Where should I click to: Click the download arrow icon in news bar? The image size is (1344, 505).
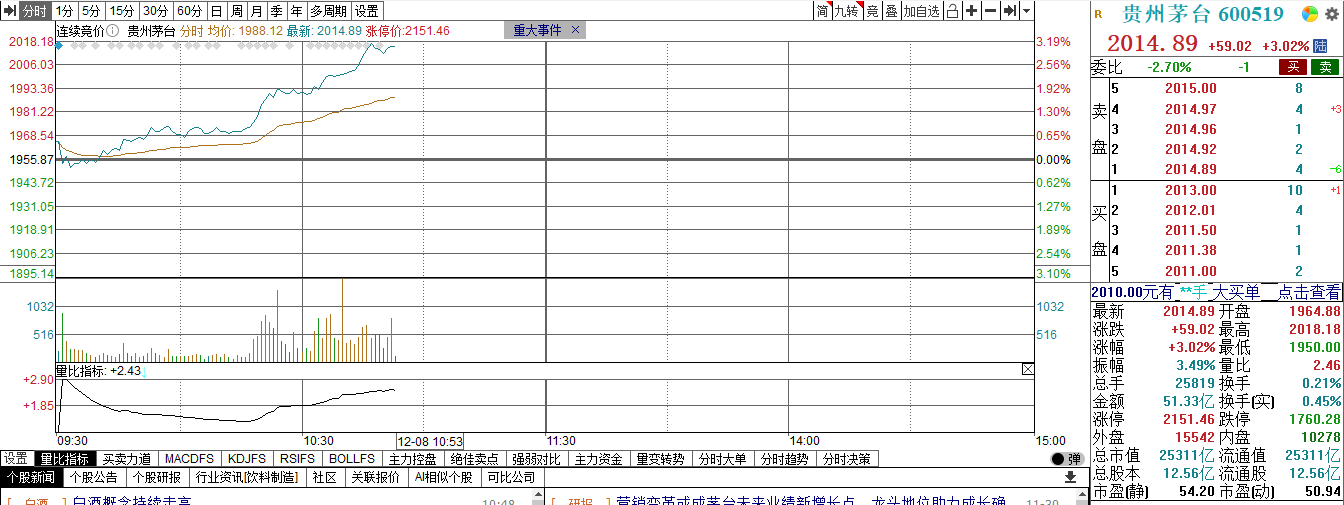[1070, 477]
